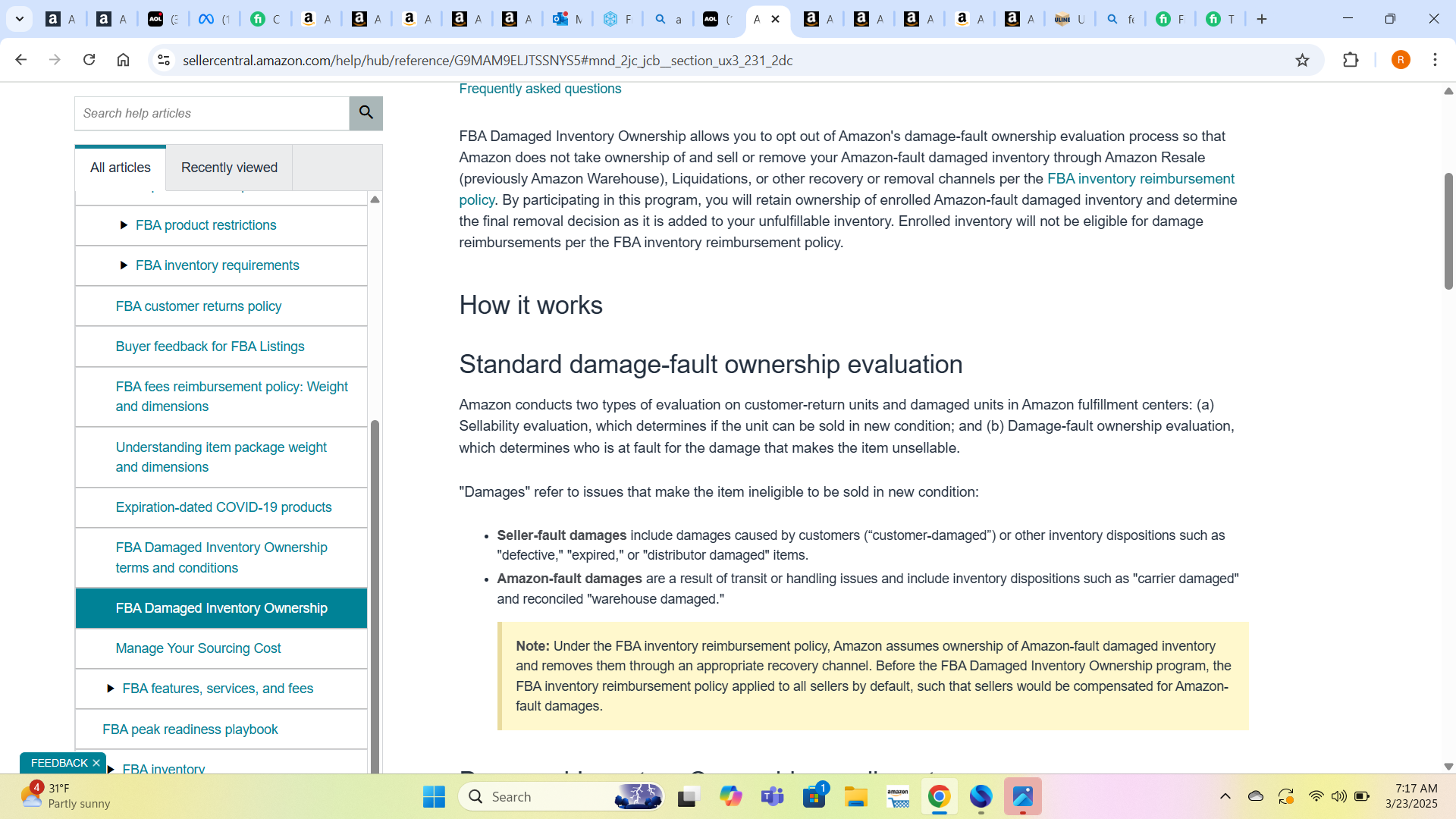This screenshot has width=1456, height=819.
Task: Expand the FBA inventory tree item
Action: coord(111,769)
